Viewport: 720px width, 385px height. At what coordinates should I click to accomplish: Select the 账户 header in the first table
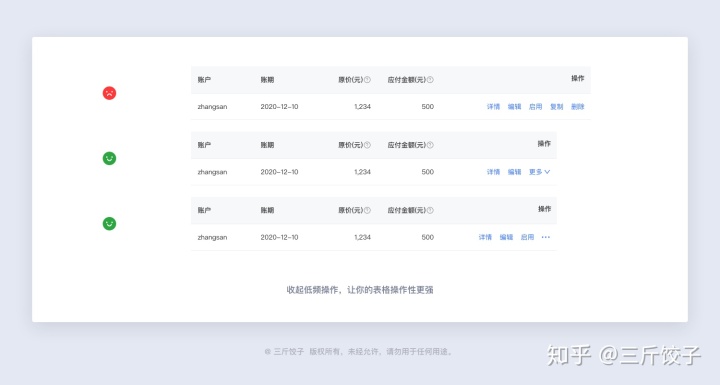click(204, 79)
